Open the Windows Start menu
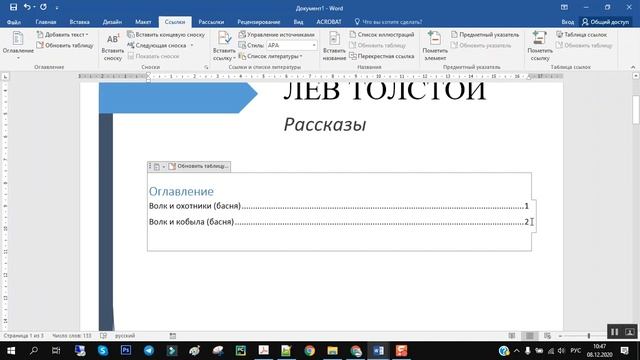Screen dimensions: 640x360 point(11,351)
